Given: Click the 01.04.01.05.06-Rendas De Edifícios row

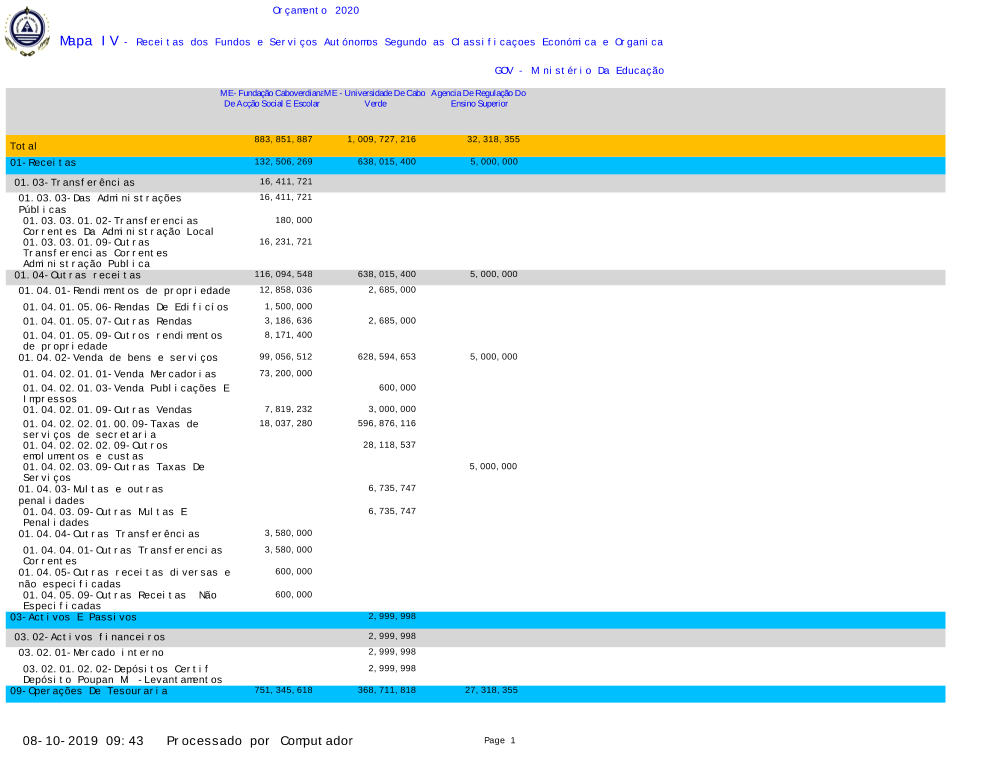Looking at the screenshot, I should point(126,307).
